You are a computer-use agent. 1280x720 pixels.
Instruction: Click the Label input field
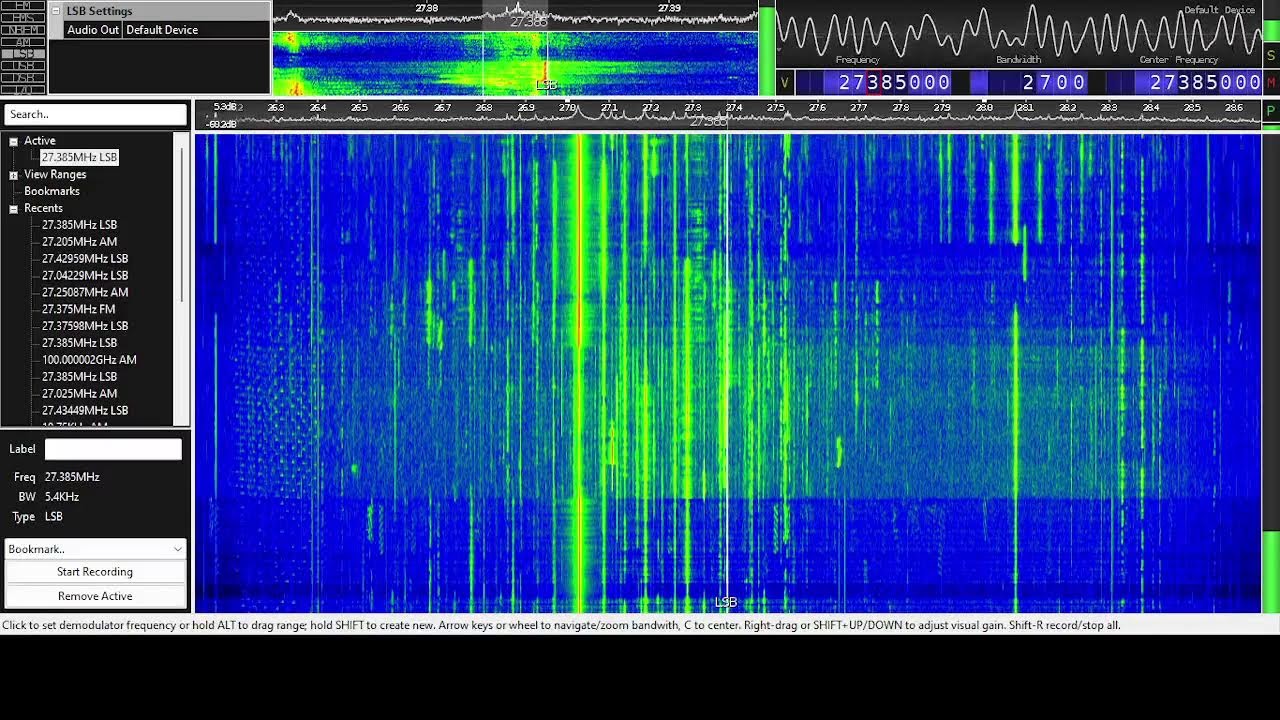coord(113,449)
